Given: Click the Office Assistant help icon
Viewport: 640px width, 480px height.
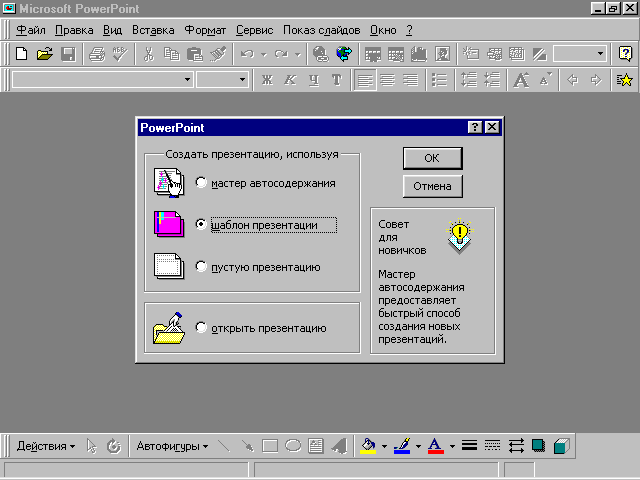Looking at the screenshot, I should pyautogui.click(x=625, y=54).
